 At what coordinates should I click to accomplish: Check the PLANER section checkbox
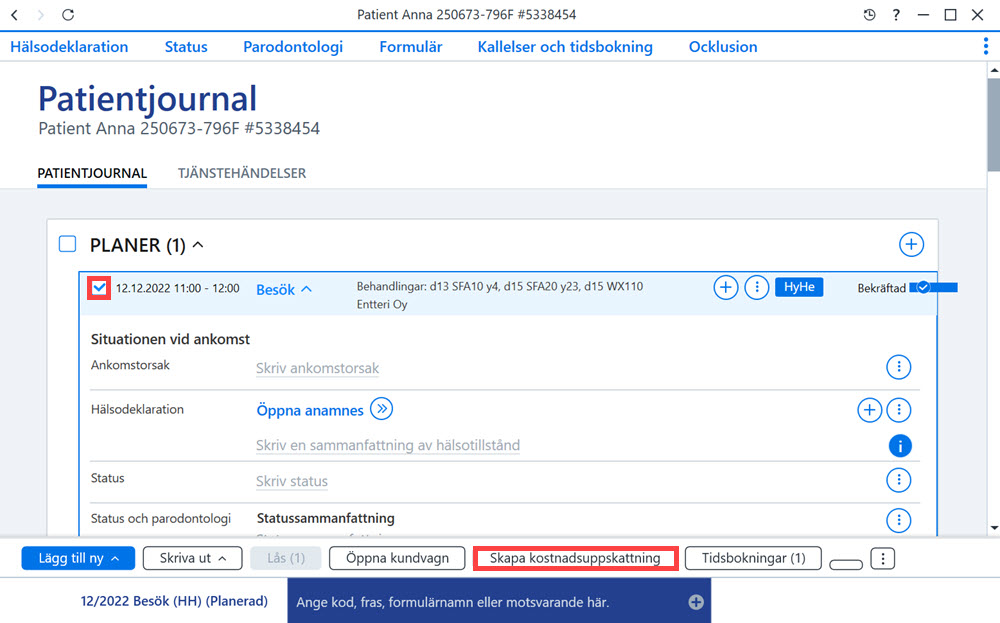coord(68,244)
